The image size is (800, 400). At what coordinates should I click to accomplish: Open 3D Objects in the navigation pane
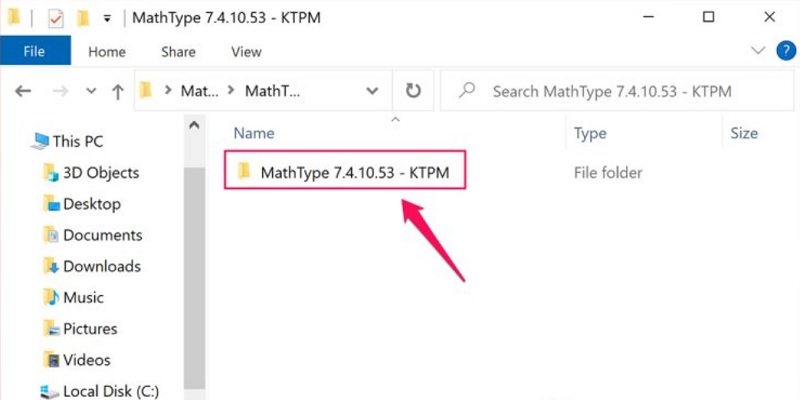pyautogui.click(x=91, y=173)
